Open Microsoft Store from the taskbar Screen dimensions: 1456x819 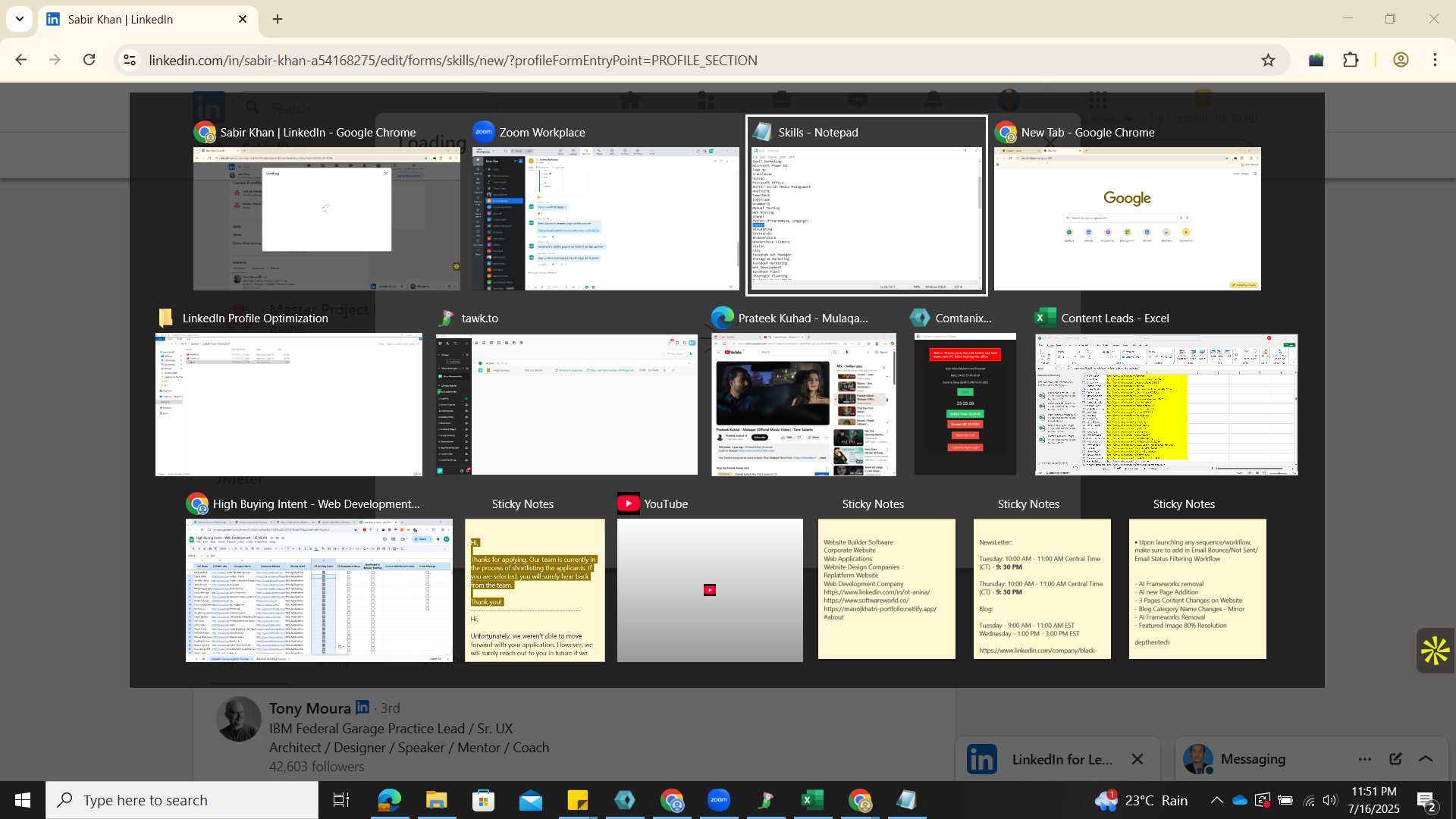click(483, 800)
